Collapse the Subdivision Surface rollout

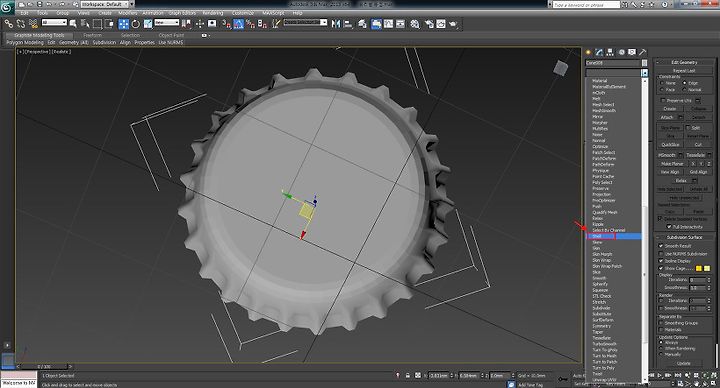tap(684, 237)
